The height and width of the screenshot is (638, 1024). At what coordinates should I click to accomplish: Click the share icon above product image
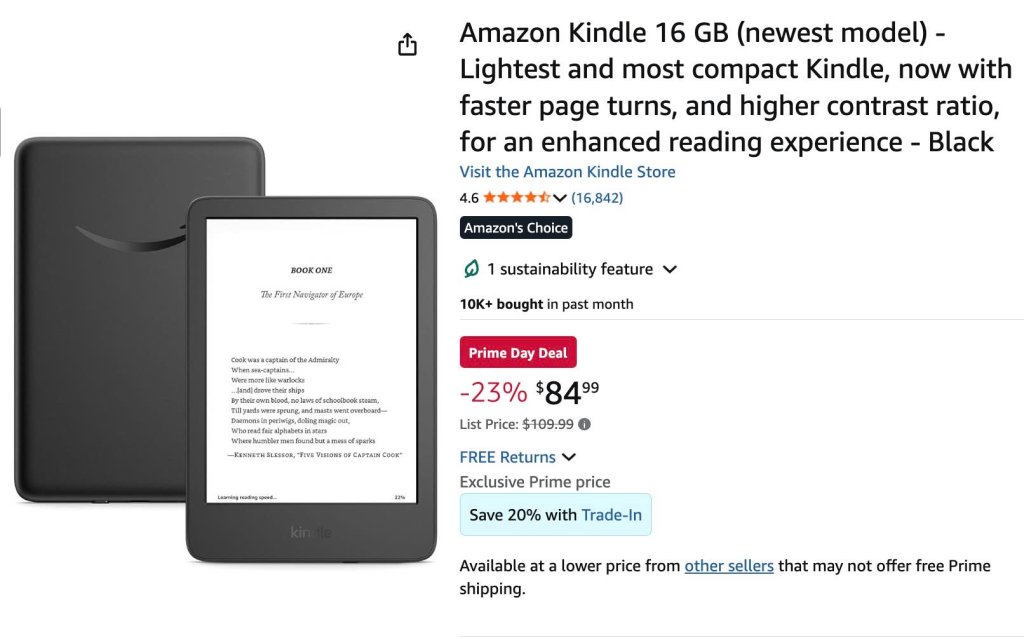(x=408, y=44)
